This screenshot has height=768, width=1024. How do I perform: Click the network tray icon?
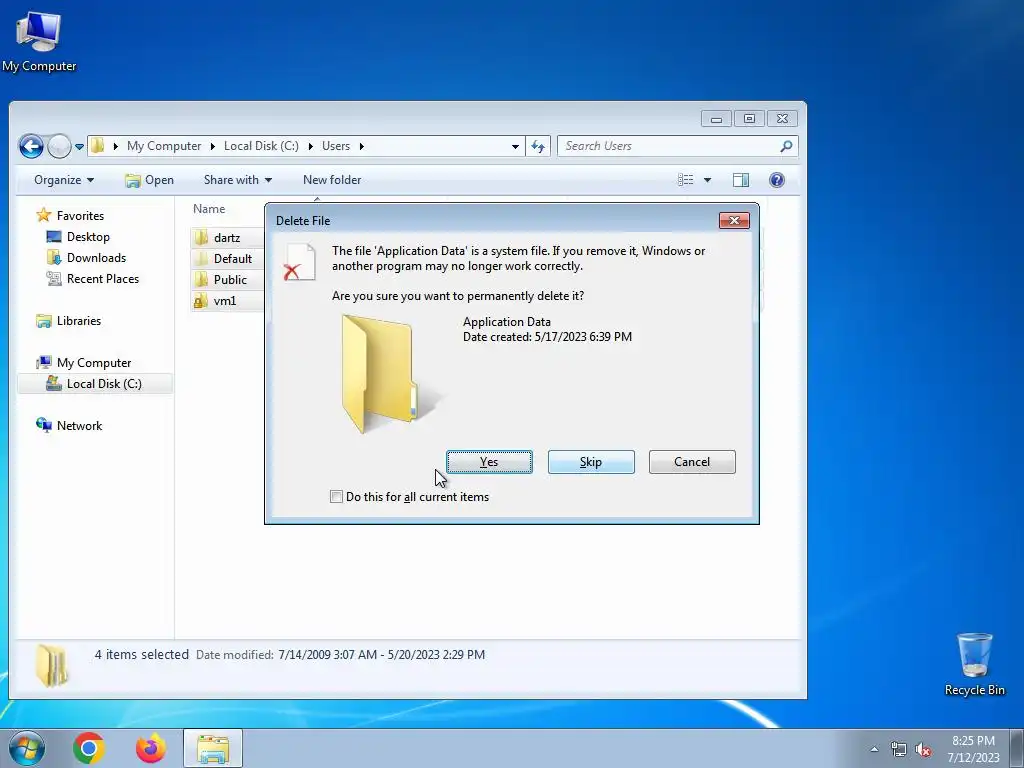pos(899,750)
